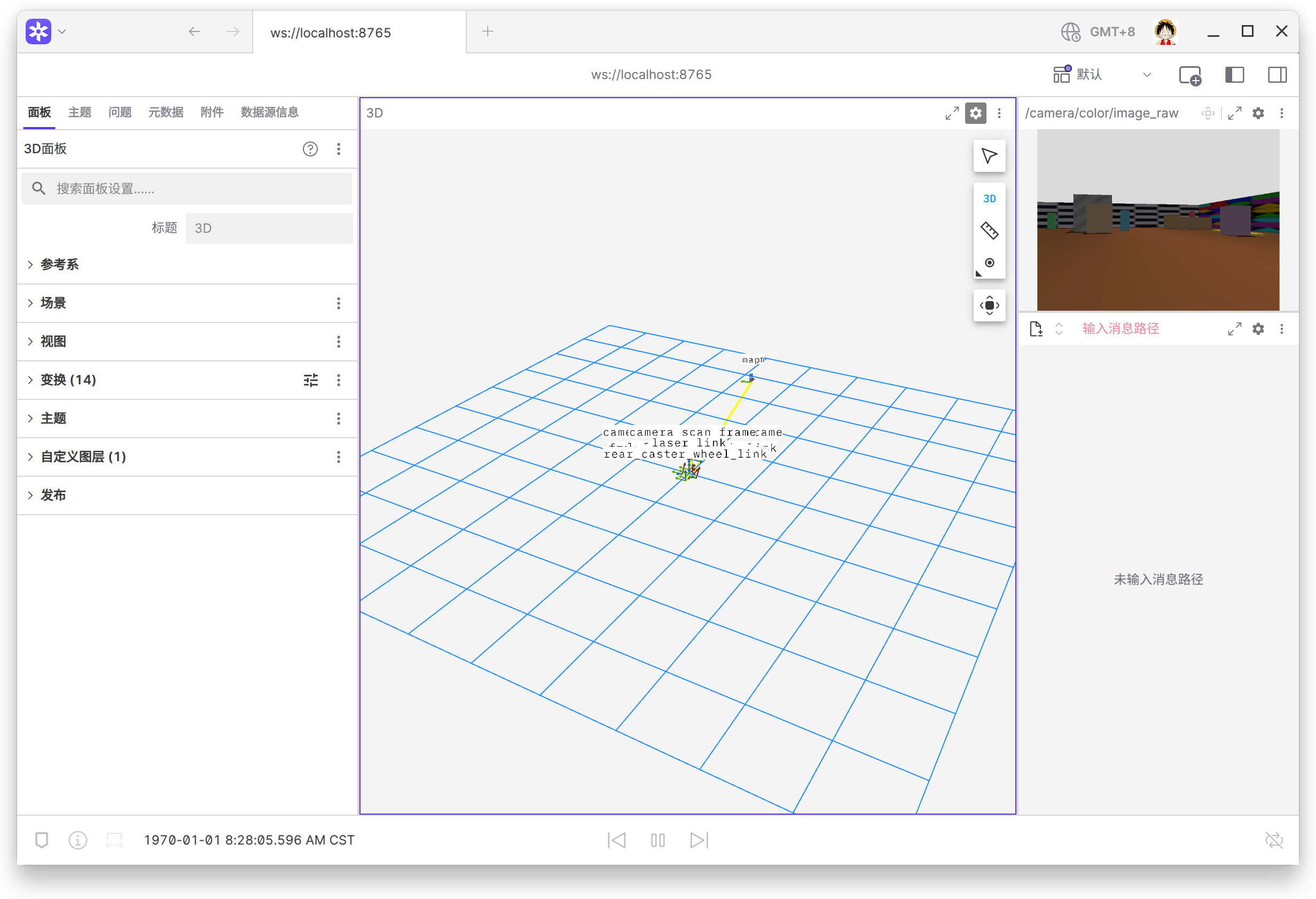Click the timestamp display
Screen dimensions: 1316x899
pyautogui.click(x=249, y=840)
